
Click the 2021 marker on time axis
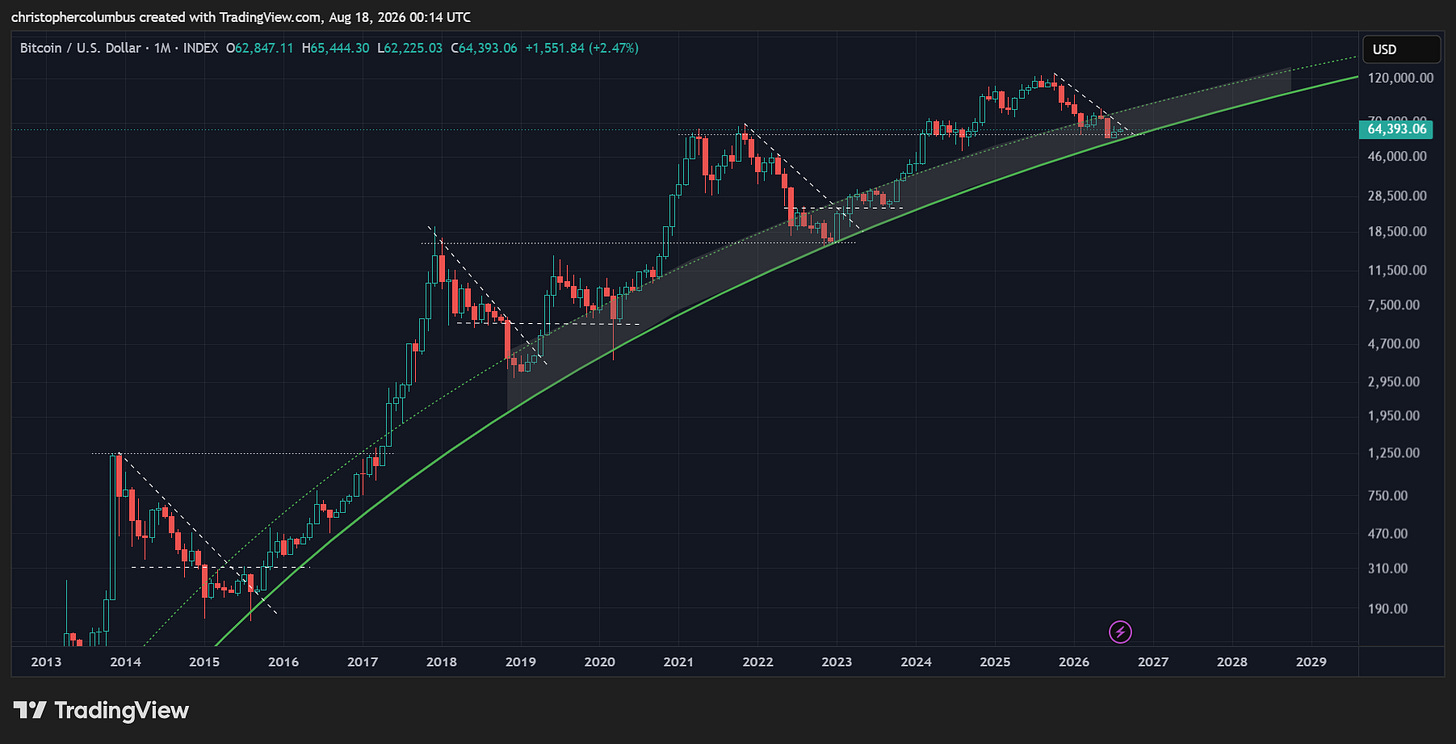678,662
